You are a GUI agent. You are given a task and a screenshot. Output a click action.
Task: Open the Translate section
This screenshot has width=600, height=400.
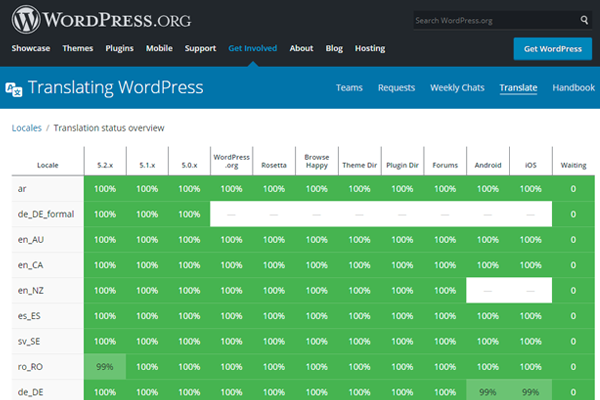(x=518, y=88)
